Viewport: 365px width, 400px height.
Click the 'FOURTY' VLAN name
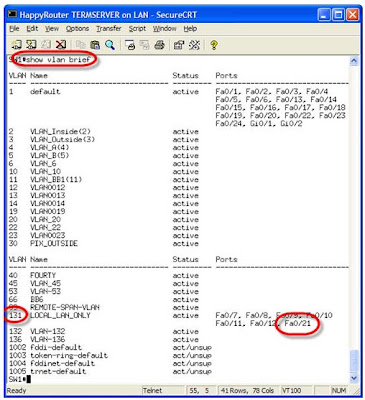pos(43,275)
